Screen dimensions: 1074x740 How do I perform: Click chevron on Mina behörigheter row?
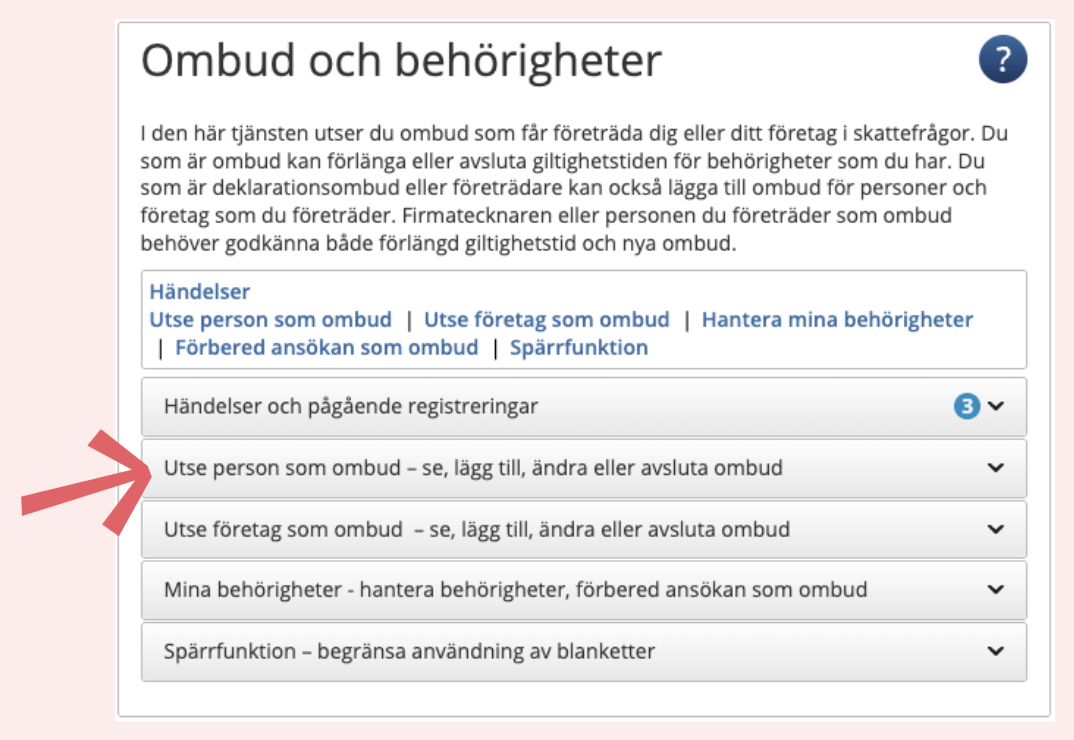pos(996,589)
